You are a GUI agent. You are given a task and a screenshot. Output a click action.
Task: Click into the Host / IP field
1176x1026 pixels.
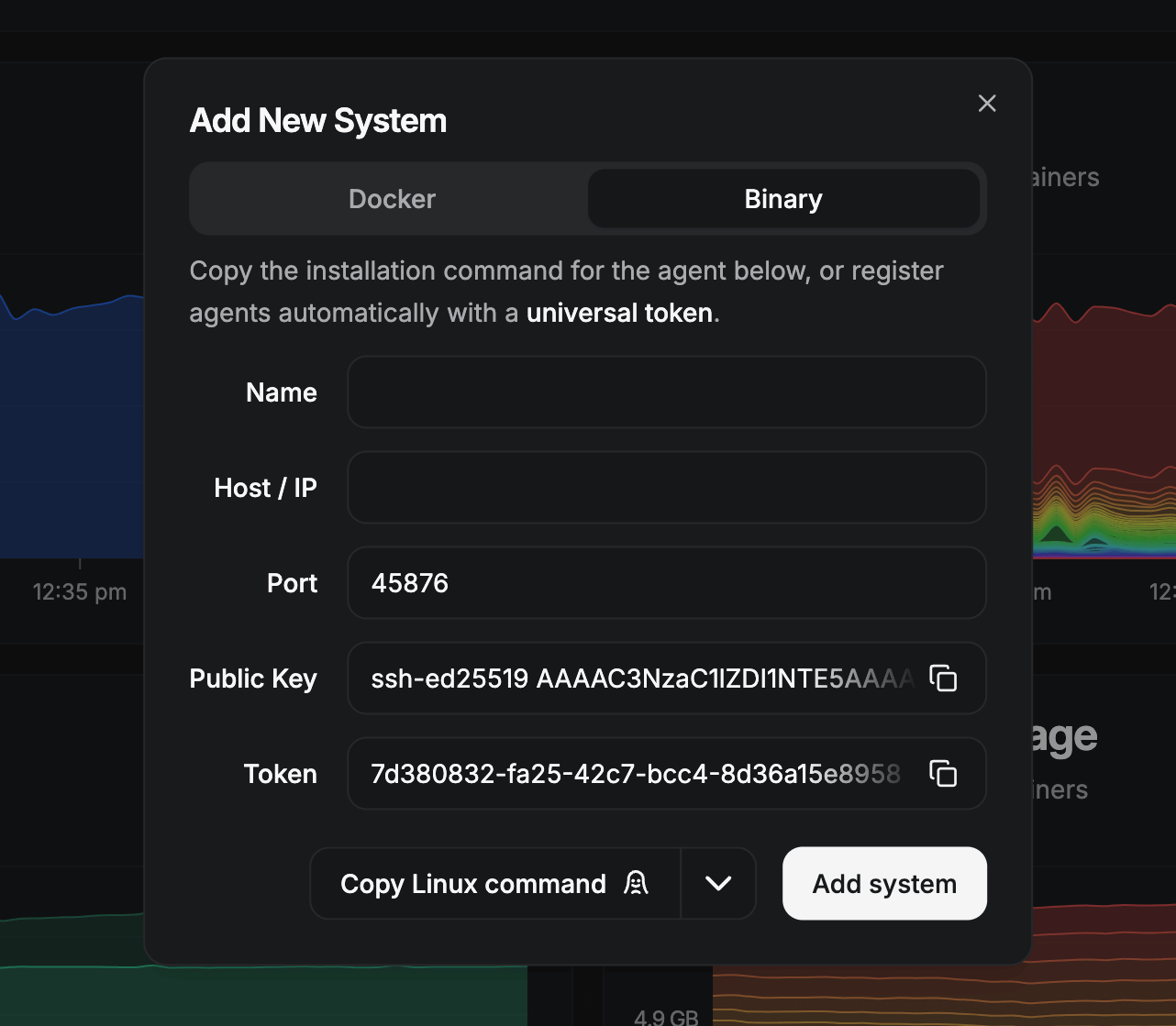pos(666,488)
